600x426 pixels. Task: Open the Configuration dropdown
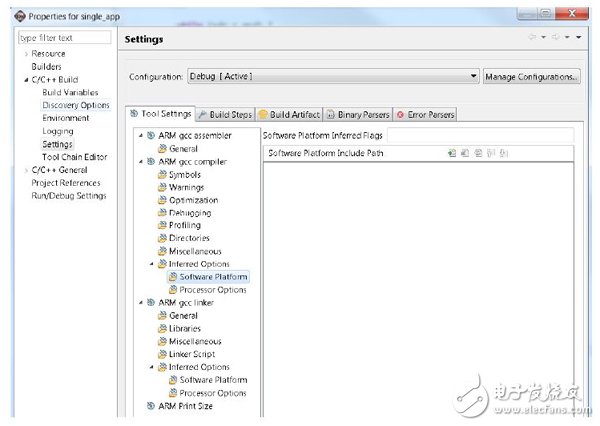473,76
